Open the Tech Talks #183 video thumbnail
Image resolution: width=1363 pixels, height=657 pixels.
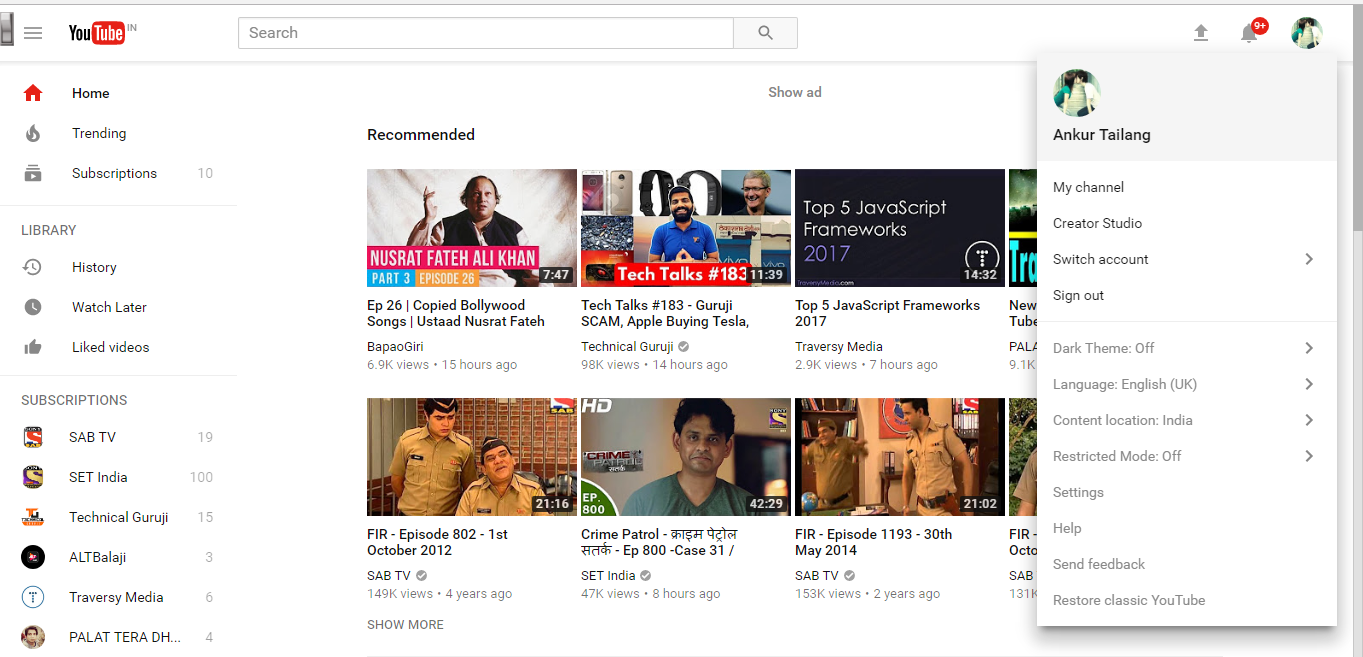[x=686, y=228]
